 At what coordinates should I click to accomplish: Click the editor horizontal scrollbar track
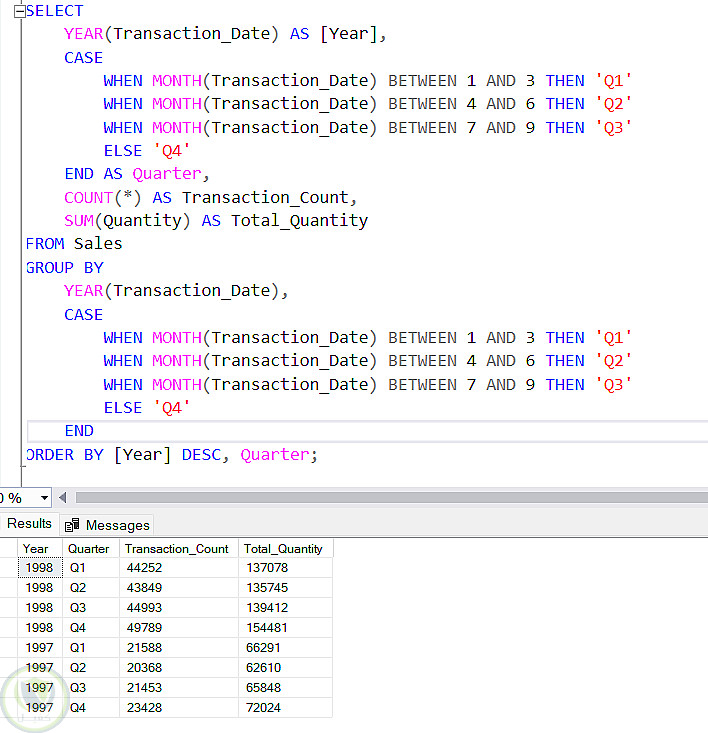[392, 498]
